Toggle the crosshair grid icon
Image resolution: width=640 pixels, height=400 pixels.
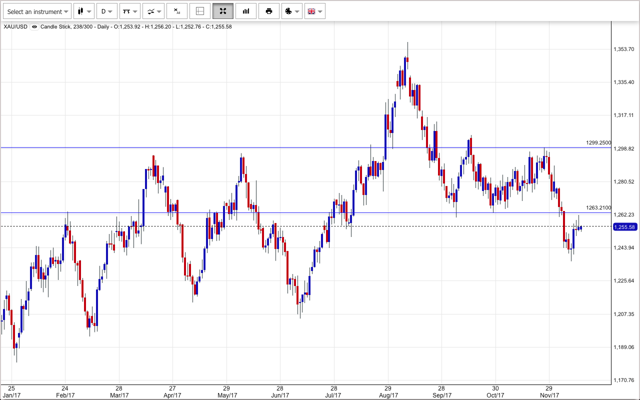(x=200, y=11)
